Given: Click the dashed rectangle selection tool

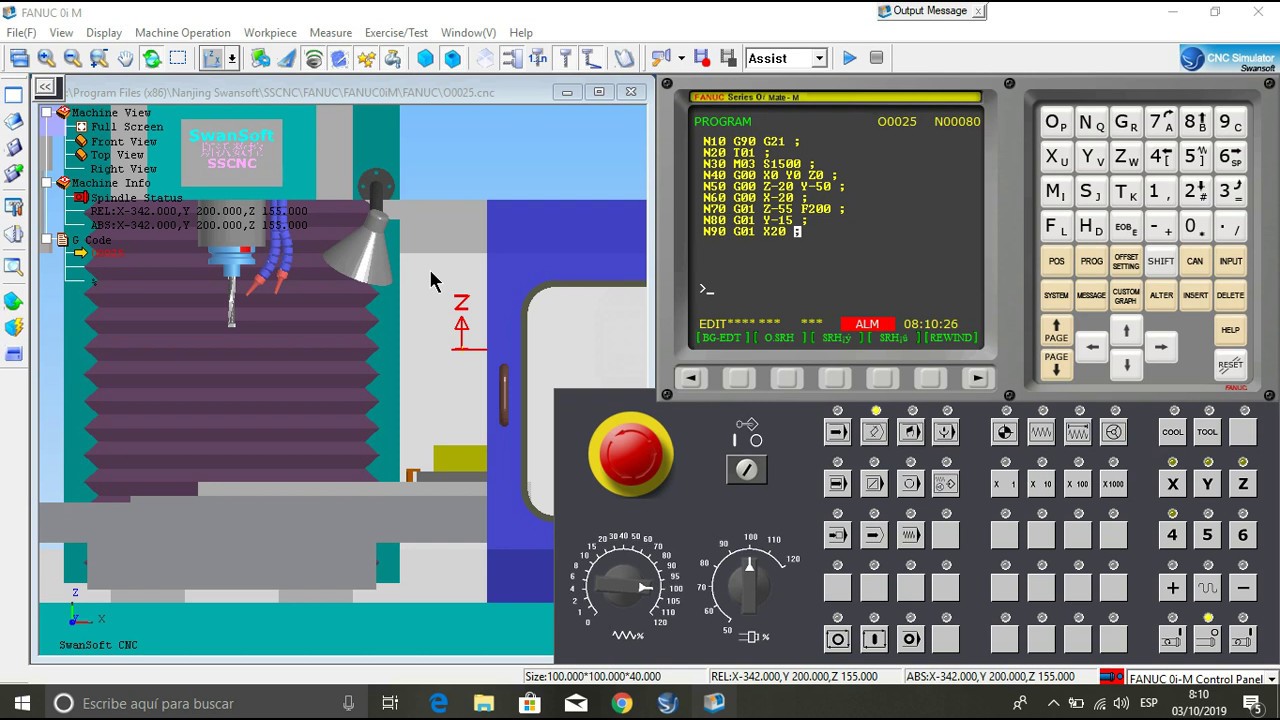Looking at the screenshot, I should pyautogui.click(x=178, y=58).
